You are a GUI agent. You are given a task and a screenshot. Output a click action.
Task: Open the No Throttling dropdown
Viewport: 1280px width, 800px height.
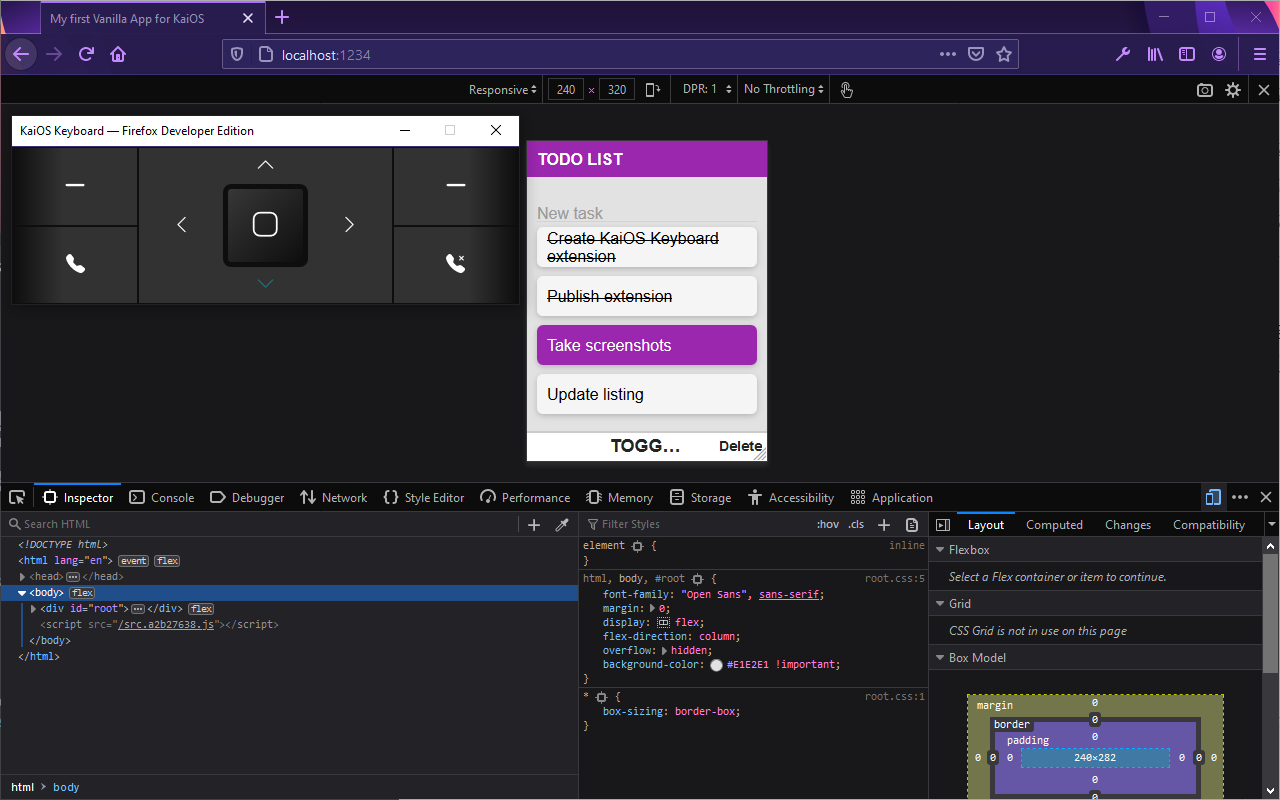point(784,89)
